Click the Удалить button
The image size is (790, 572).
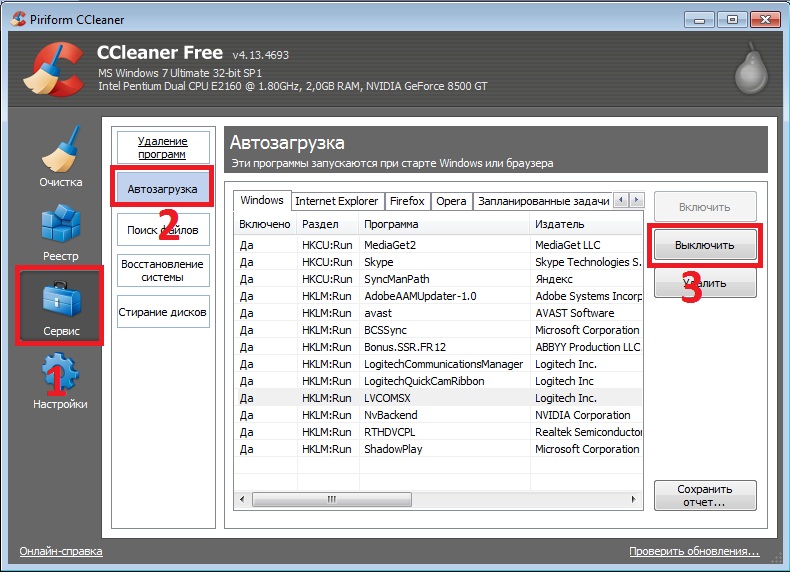coord(705,283)
